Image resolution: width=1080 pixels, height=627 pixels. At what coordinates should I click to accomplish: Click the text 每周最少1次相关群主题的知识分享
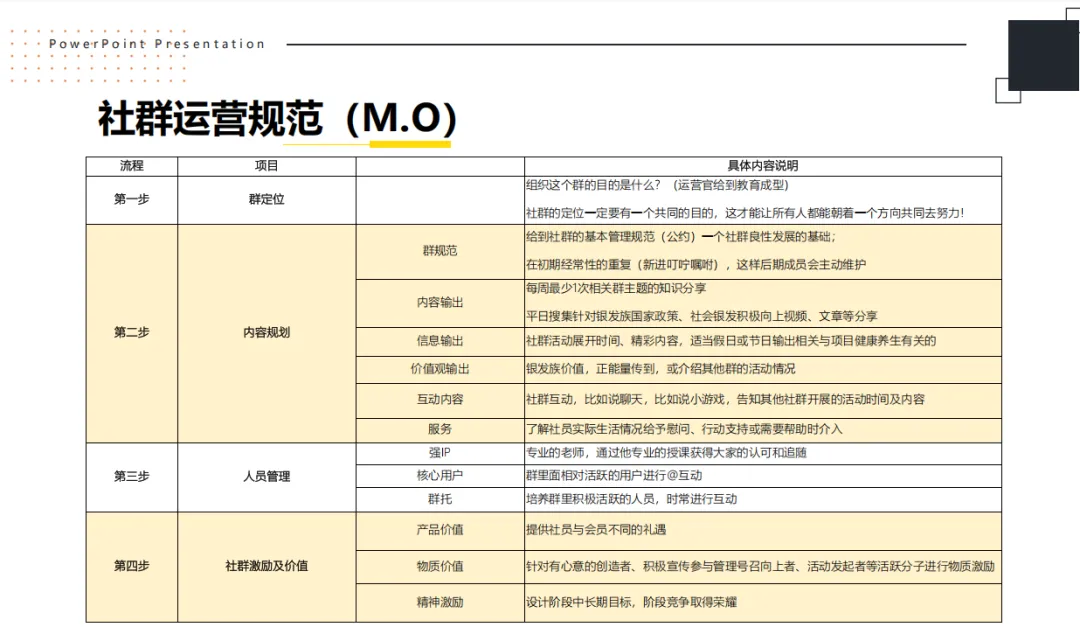[x=616, y=289]
